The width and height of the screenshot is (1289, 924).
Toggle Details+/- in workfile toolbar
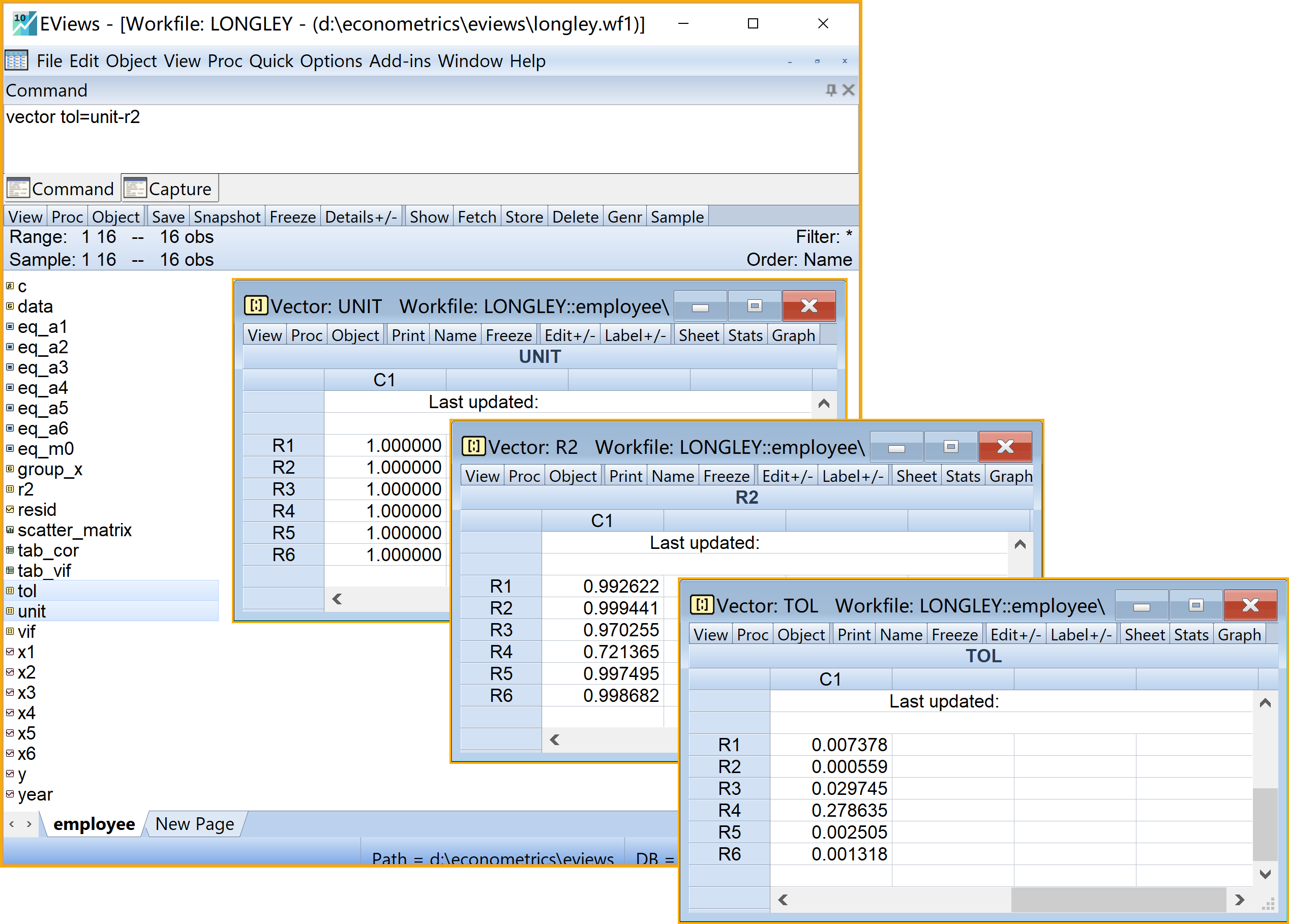coord(361,217)
